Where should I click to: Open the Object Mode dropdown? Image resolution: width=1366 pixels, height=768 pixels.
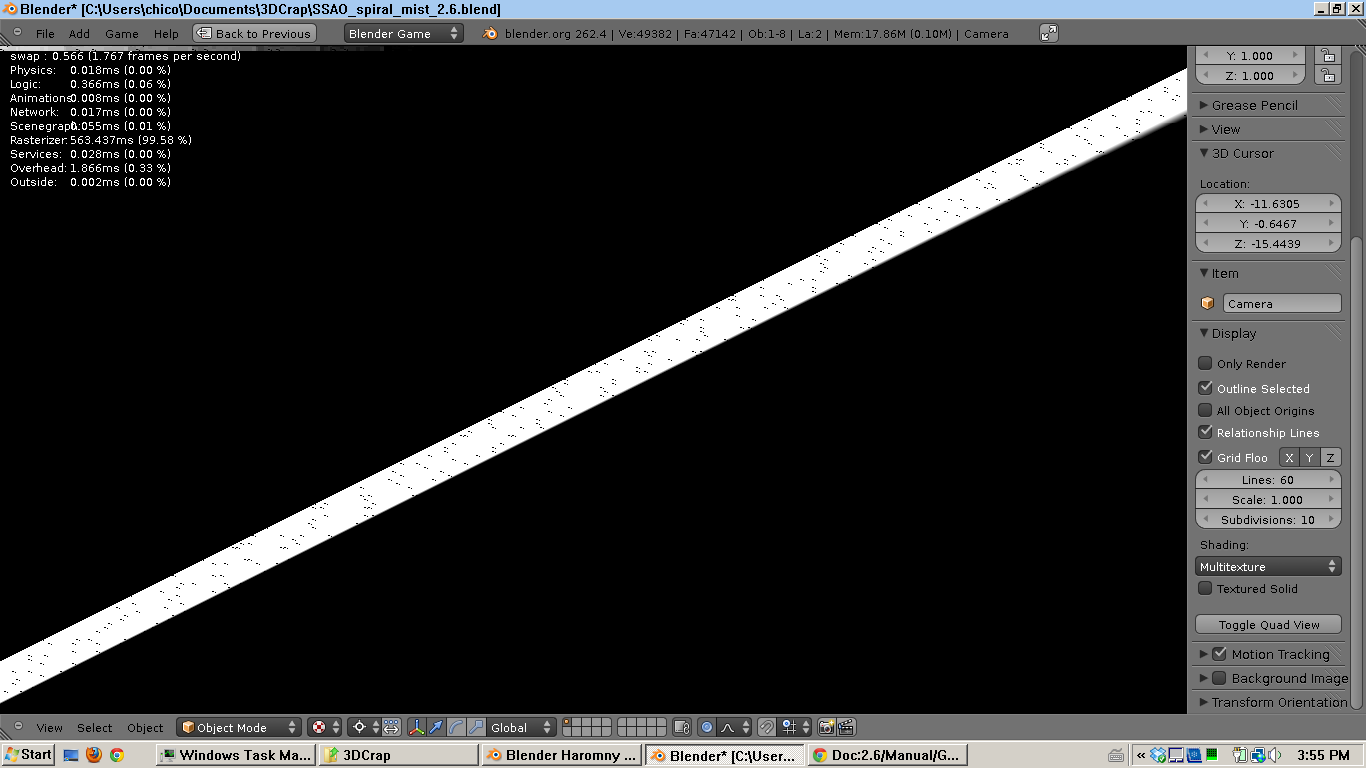[238, 727]
